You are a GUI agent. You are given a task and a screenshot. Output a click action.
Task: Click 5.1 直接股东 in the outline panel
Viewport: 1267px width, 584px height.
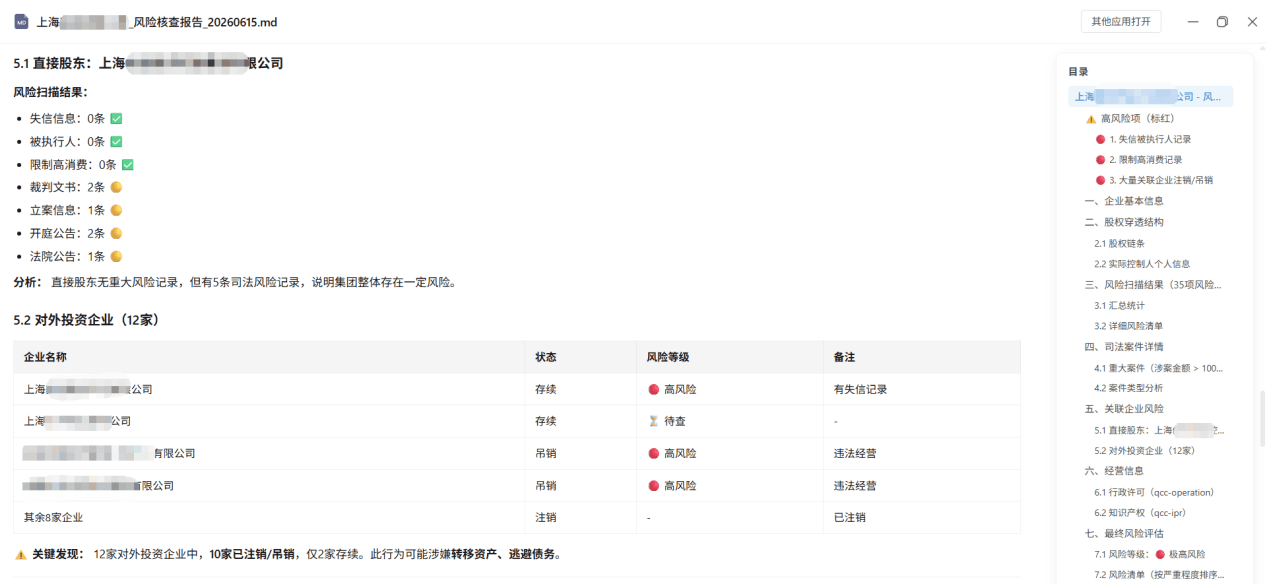pyautogui.click(x=1158, y=430)
